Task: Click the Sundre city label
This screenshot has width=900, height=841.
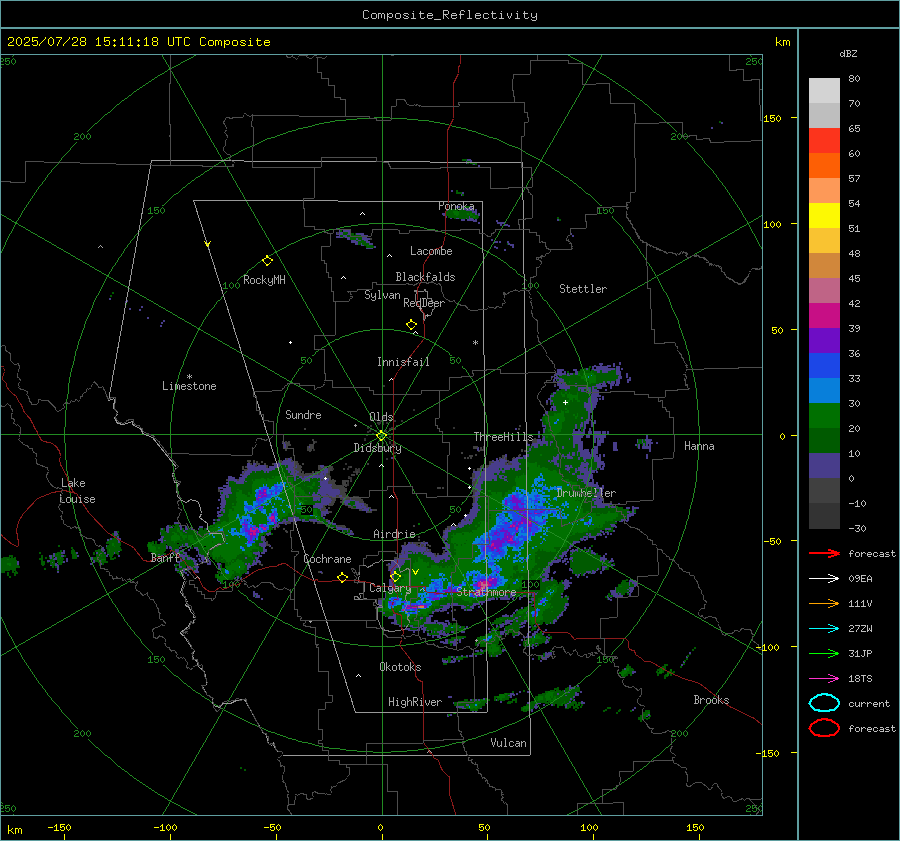Action: pyautogui.click(x=303, y=415)
